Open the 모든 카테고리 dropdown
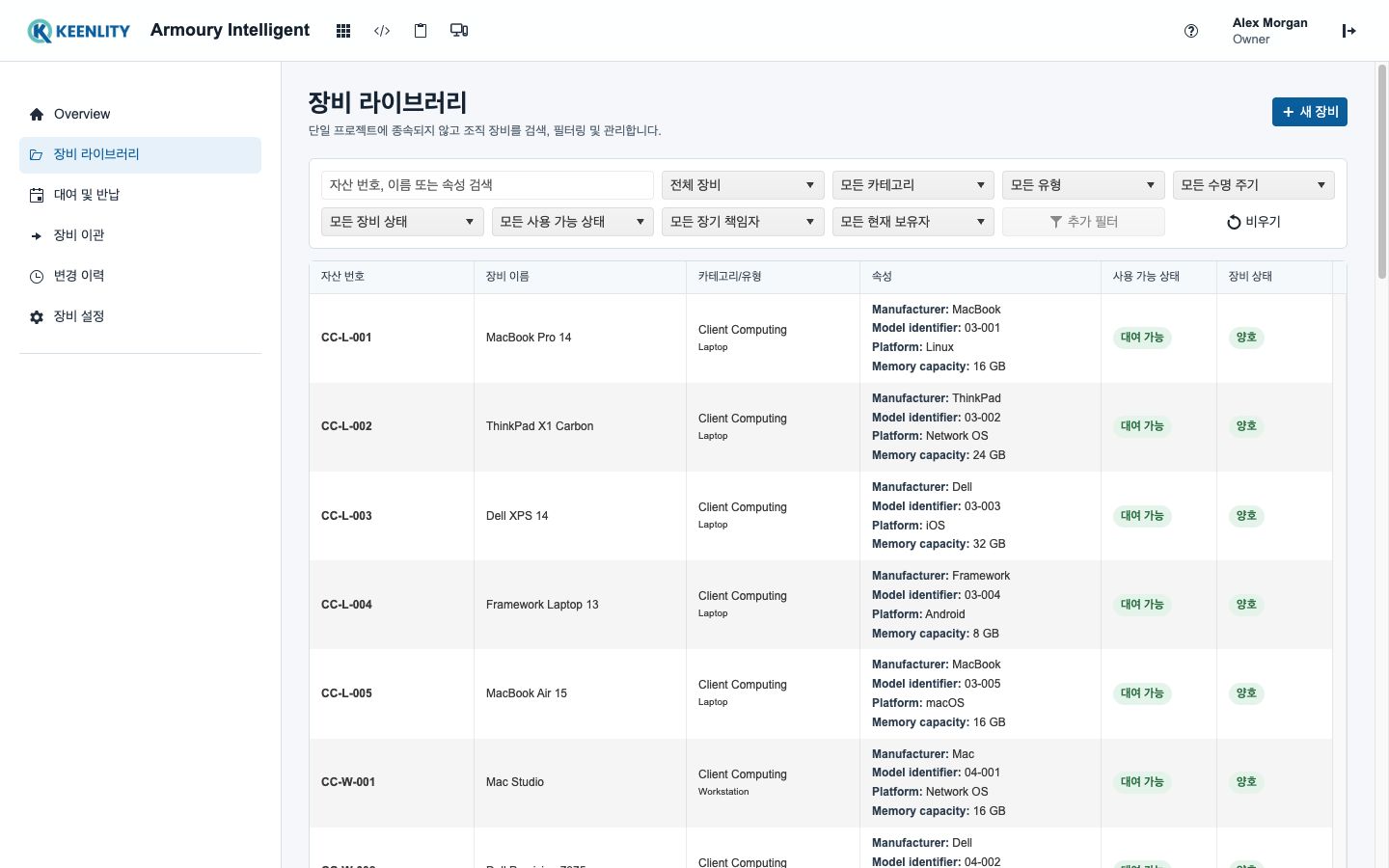1389x868 pixels. coord(912,185)
